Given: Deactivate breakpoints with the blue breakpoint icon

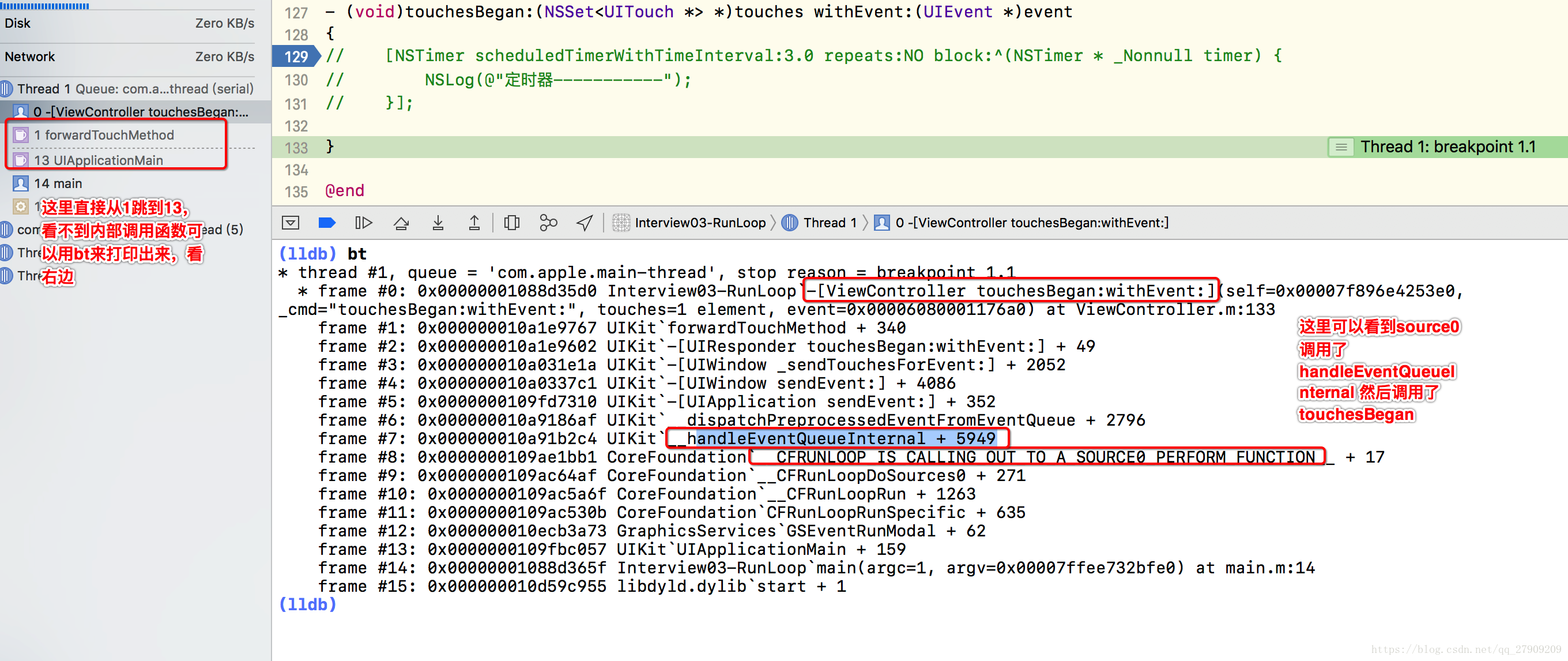Looking at the screenshot, I should 327,223.
